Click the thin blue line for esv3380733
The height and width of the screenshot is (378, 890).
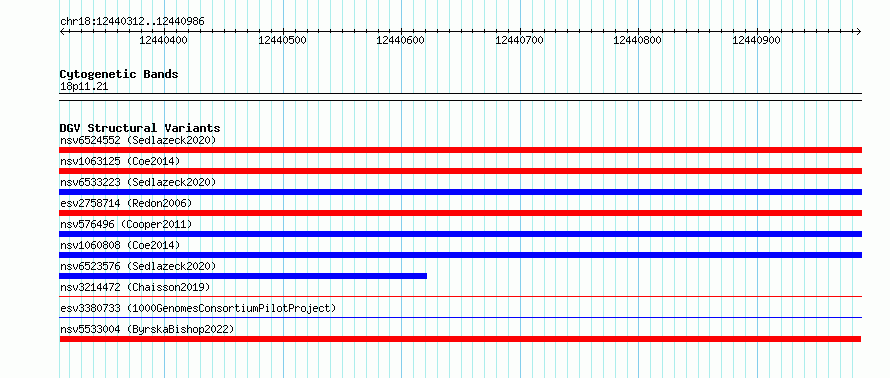pos(460,317)
